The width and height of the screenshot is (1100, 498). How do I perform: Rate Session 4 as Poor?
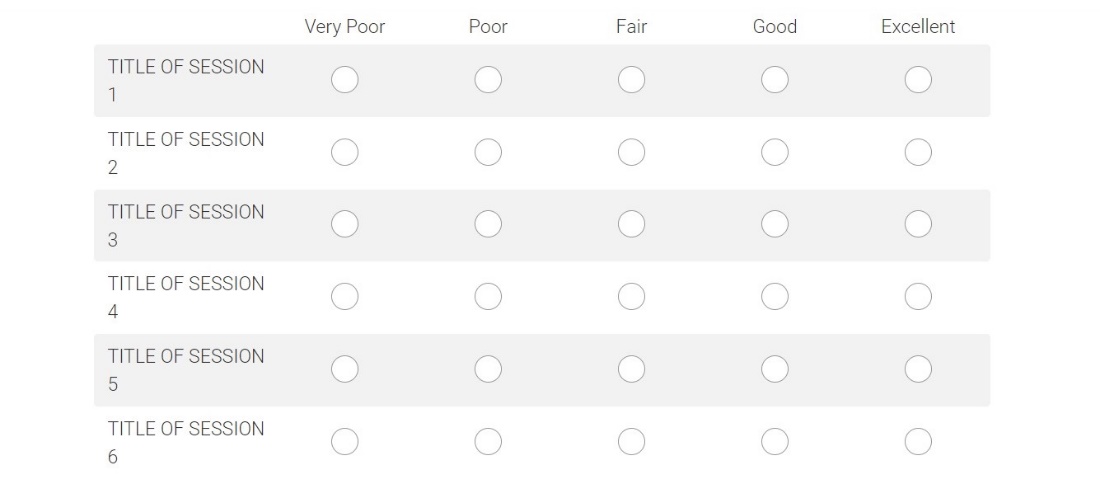point(488,297)
